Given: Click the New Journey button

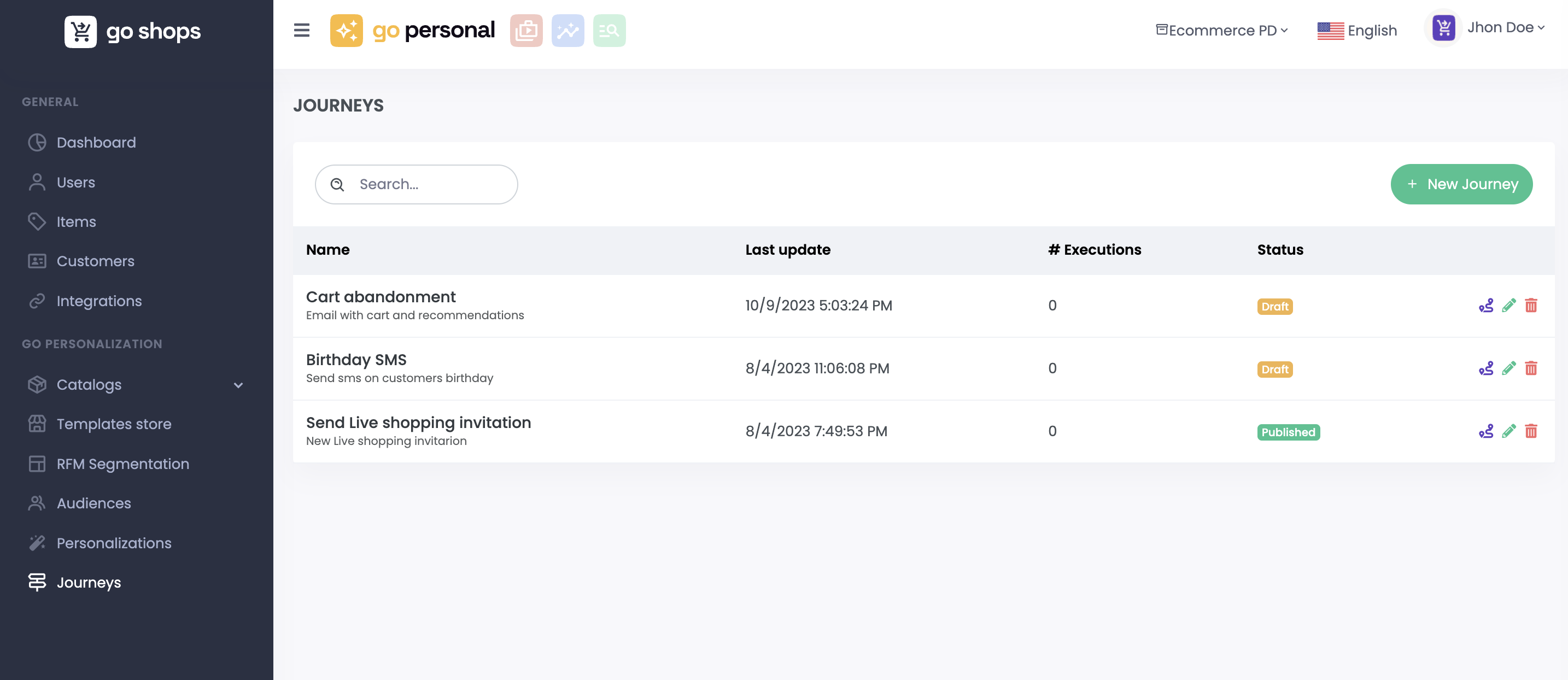Looking at the screenshot, I should (1461, 184).
